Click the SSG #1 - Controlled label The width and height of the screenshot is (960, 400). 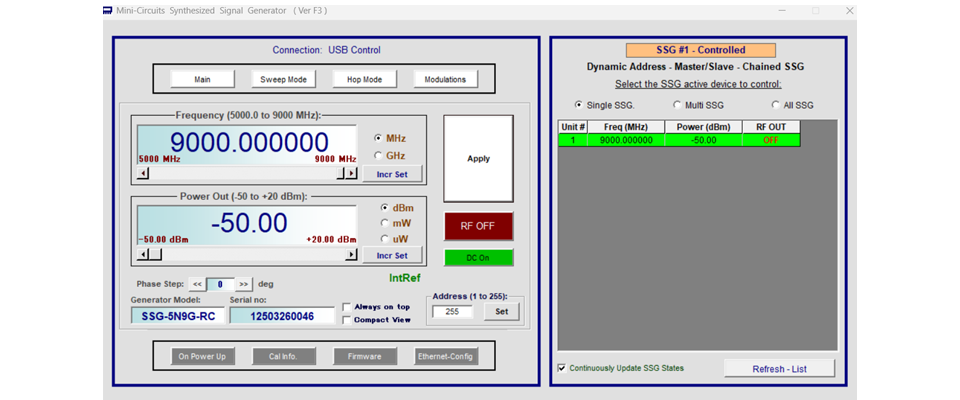pos(700,50)
